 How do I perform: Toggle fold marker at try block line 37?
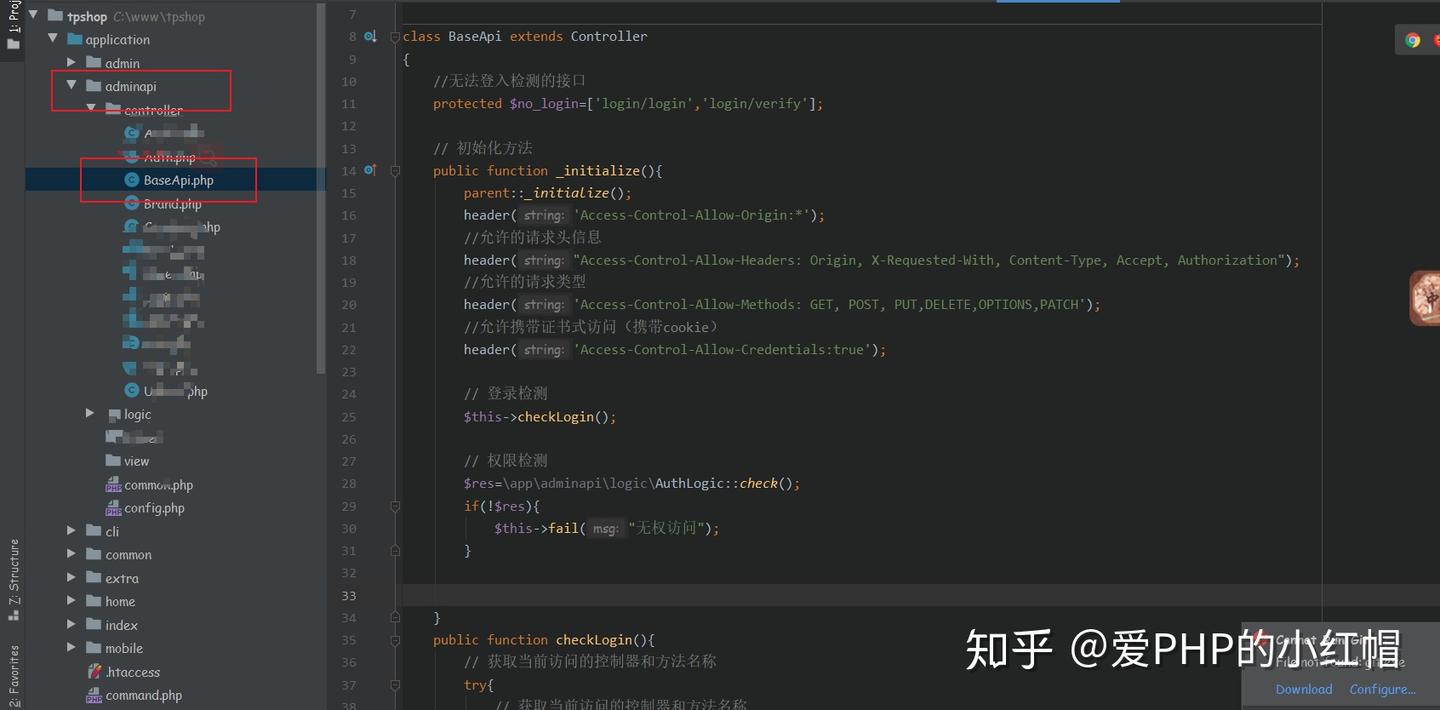pyautogui.click(x=396, y=685)
